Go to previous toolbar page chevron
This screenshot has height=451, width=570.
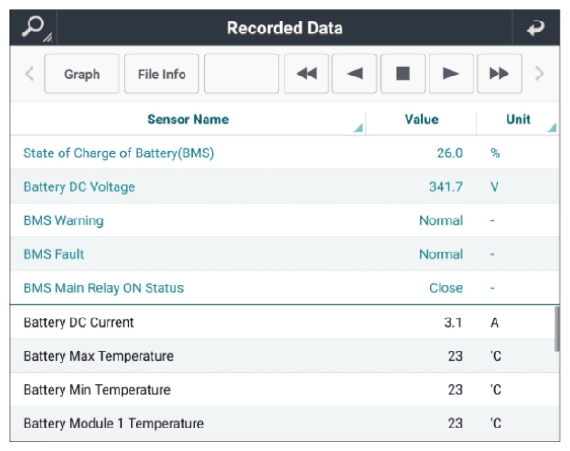point(29,74)
